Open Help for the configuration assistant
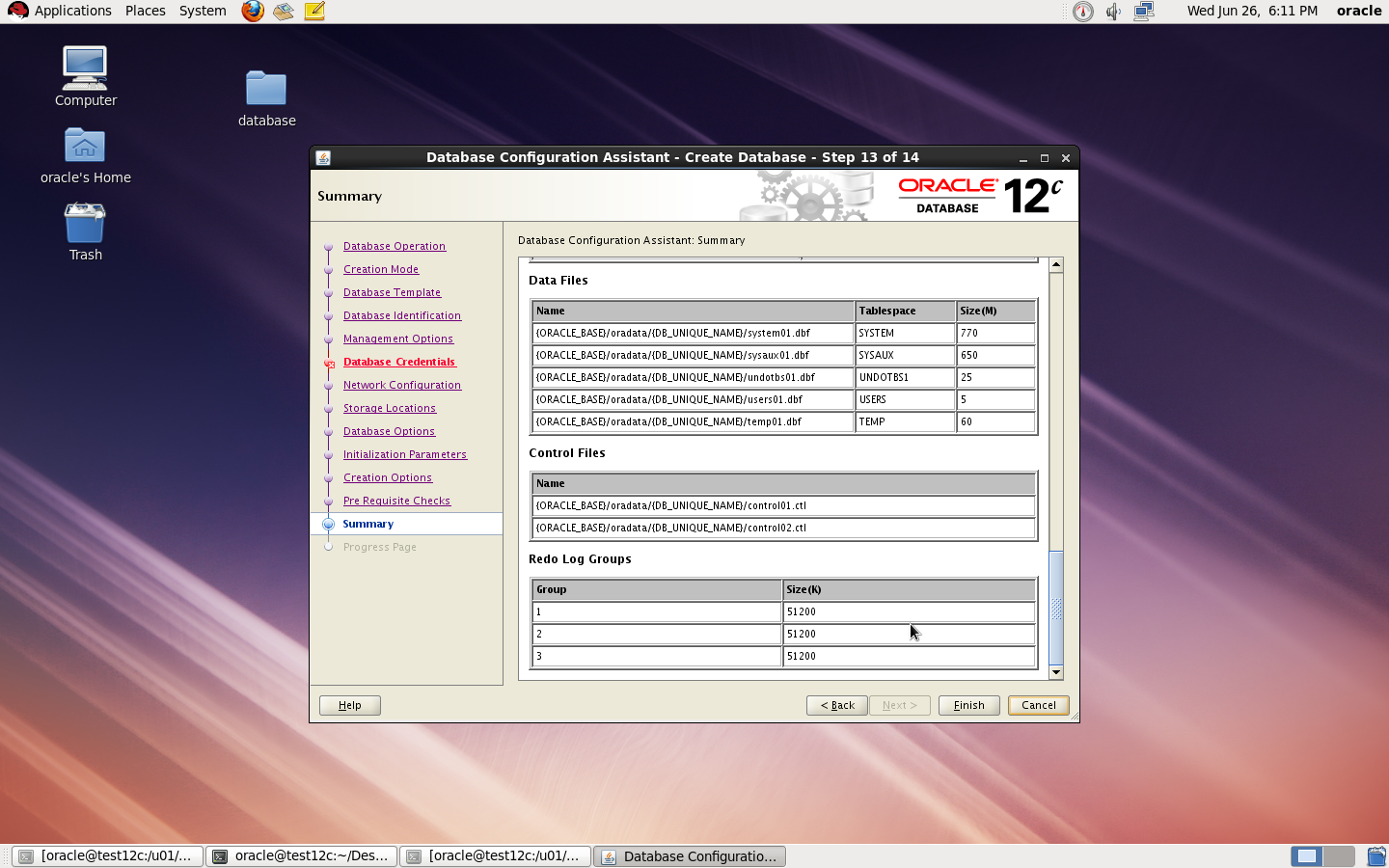The height and width of the screenshot is (868, 1389). pyautogui.click(x=349, y=705)
